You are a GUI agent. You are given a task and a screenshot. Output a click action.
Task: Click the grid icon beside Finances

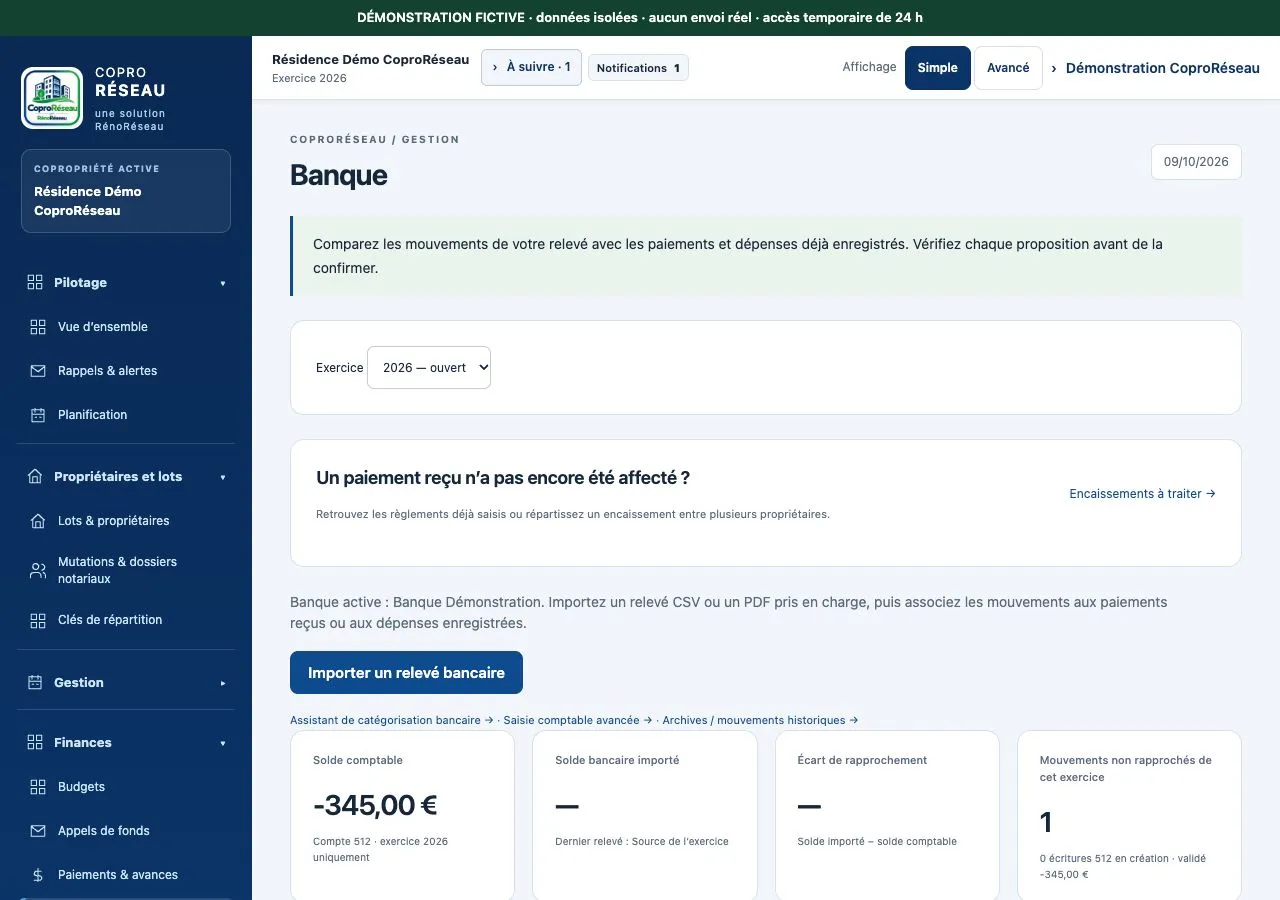[x=35, y=743]
